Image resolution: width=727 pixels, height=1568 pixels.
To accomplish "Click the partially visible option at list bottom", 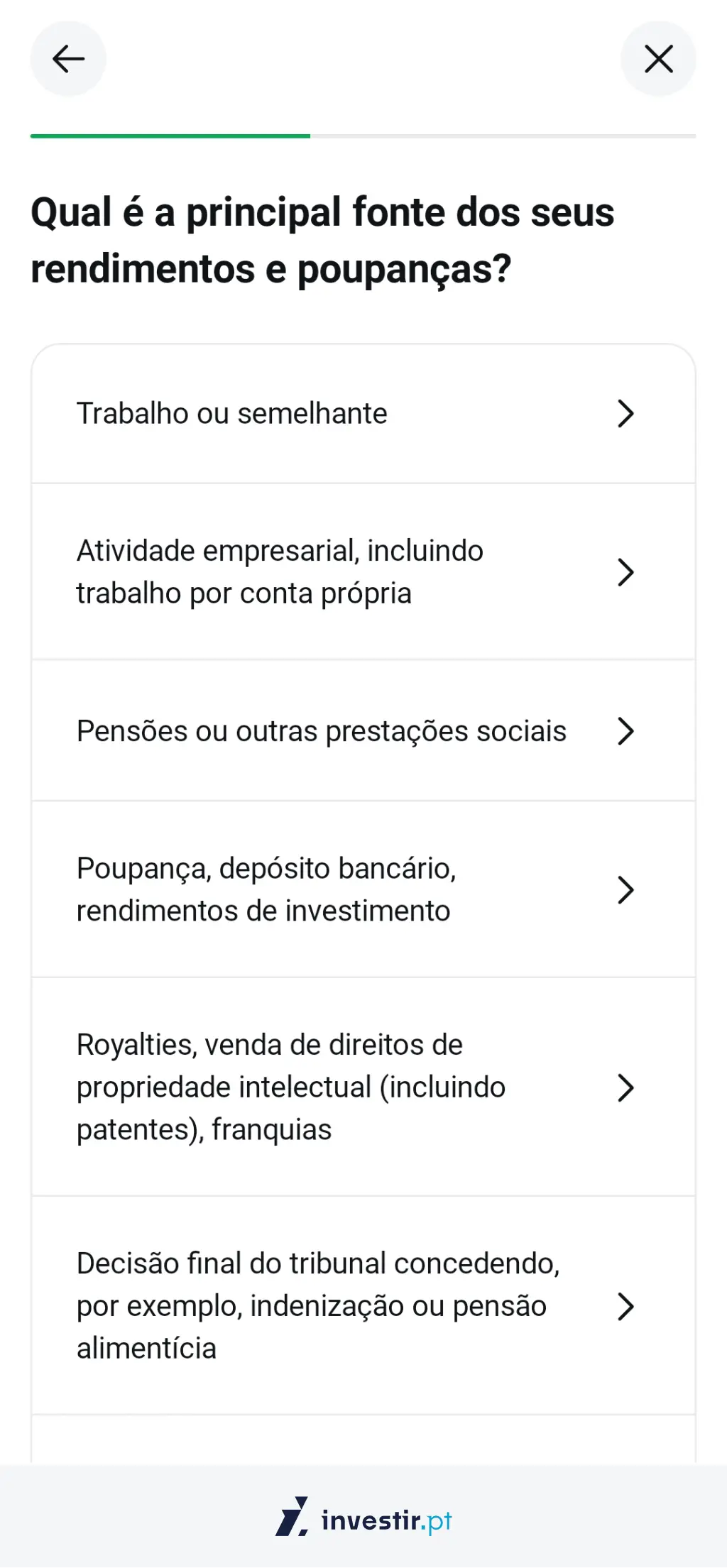I will click(x=363, y=1440).
